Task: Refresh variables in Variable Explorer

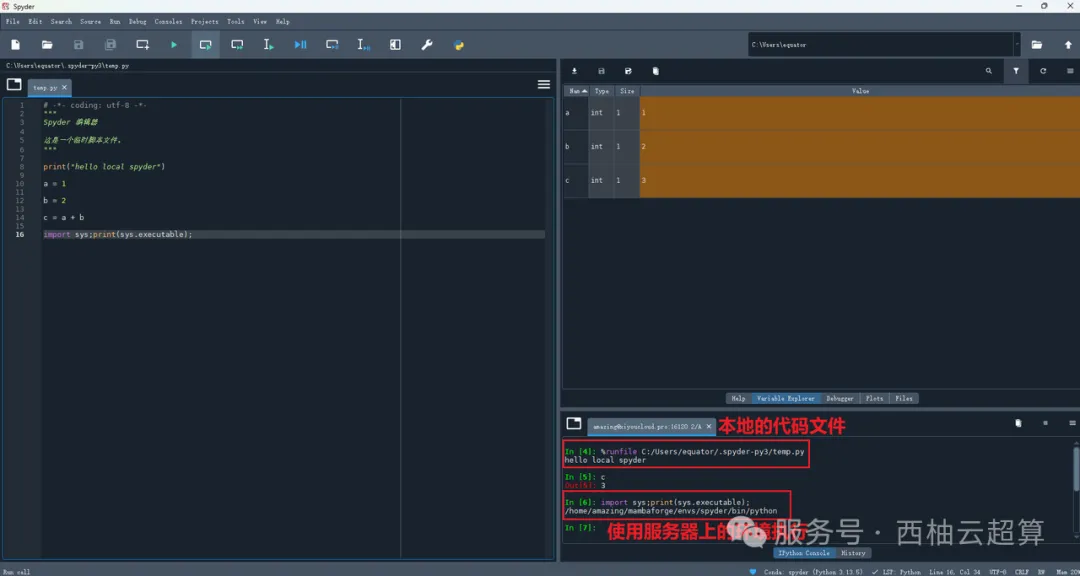Action: tap(1043, 71)
